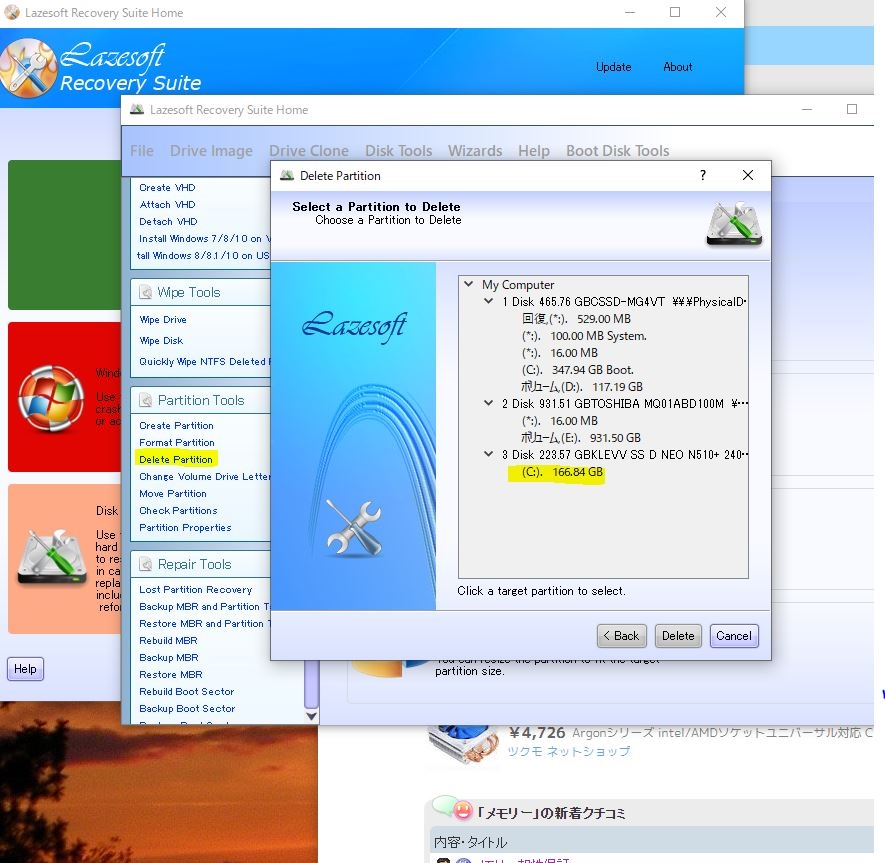The image size is (885, 863).
Task: Click Attach VHD in sidebar
Action: coord(167,204)
